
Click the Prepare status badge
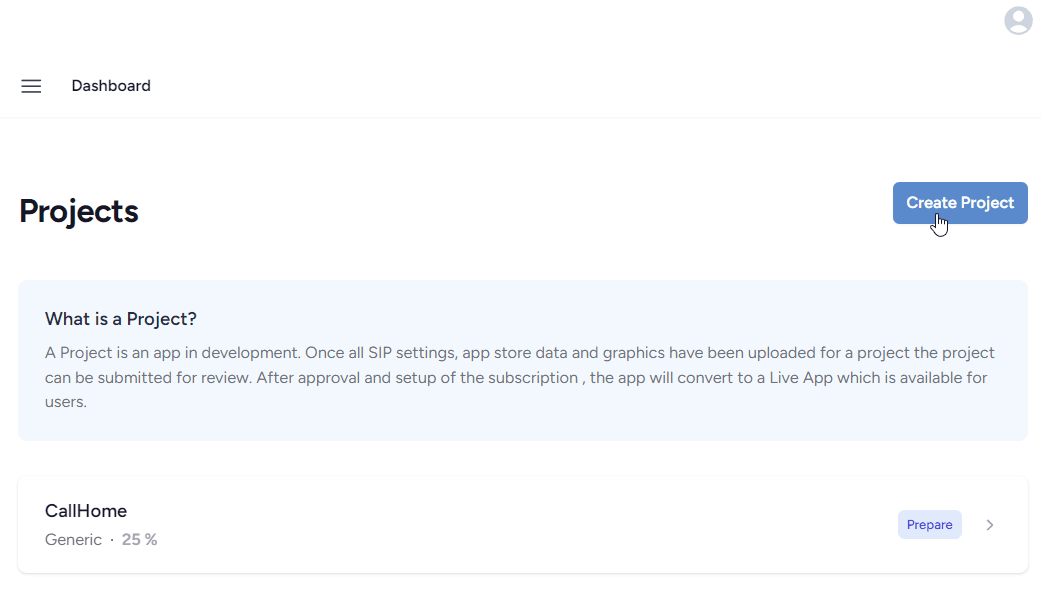(x=929, y=525)
